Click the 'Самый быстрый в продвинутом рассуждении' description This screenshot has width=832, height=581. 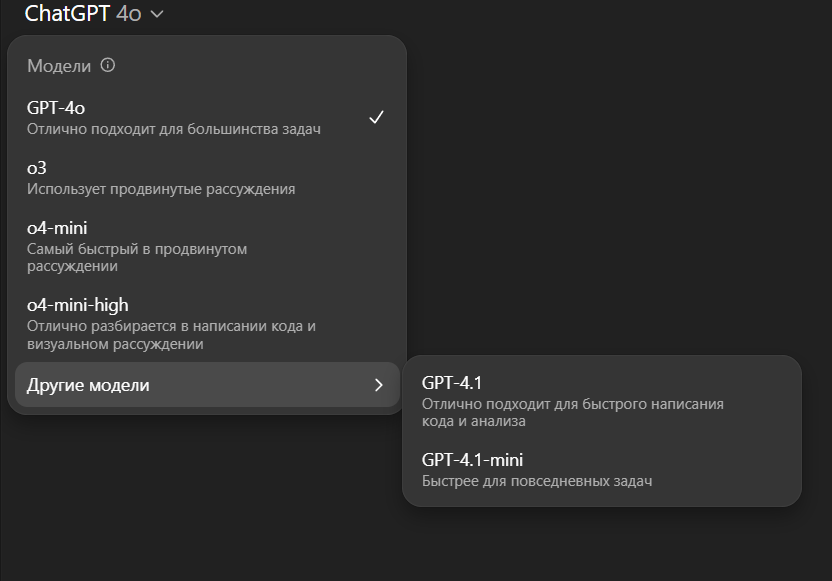click(137, 257)
